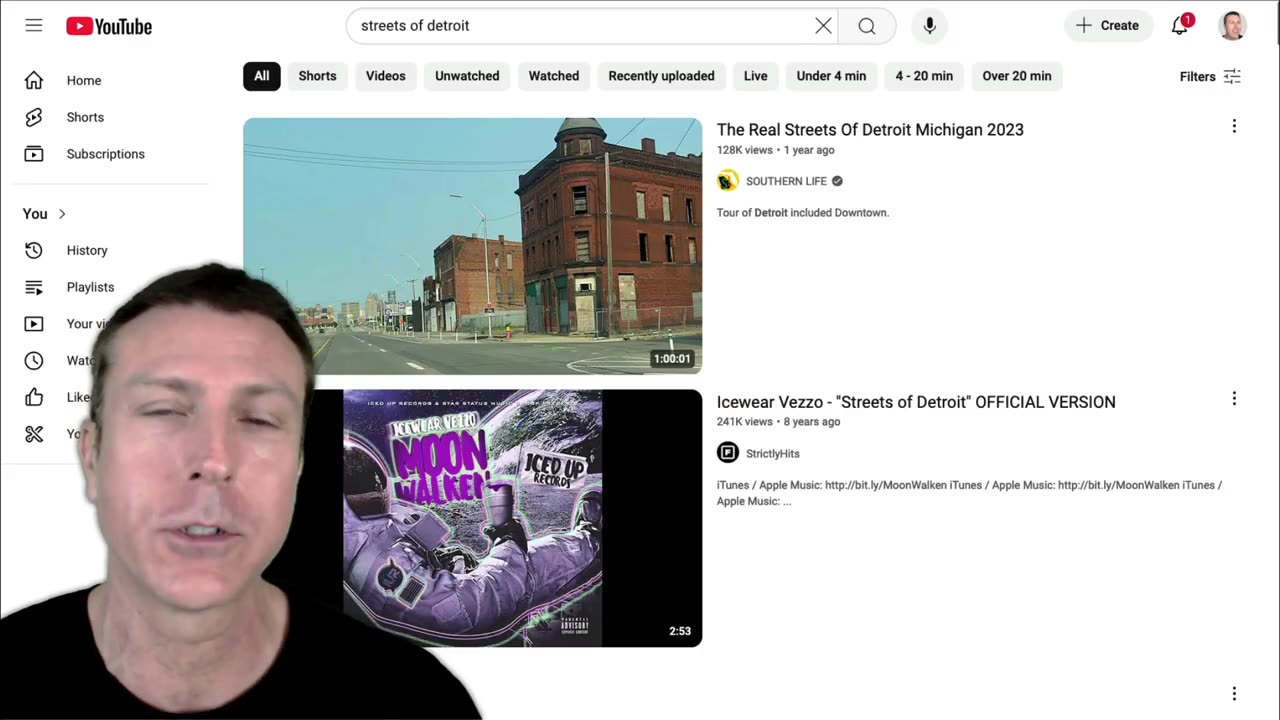1280x720 pixels.
Task: Clear the search box text
Action: tap(823, 26)
